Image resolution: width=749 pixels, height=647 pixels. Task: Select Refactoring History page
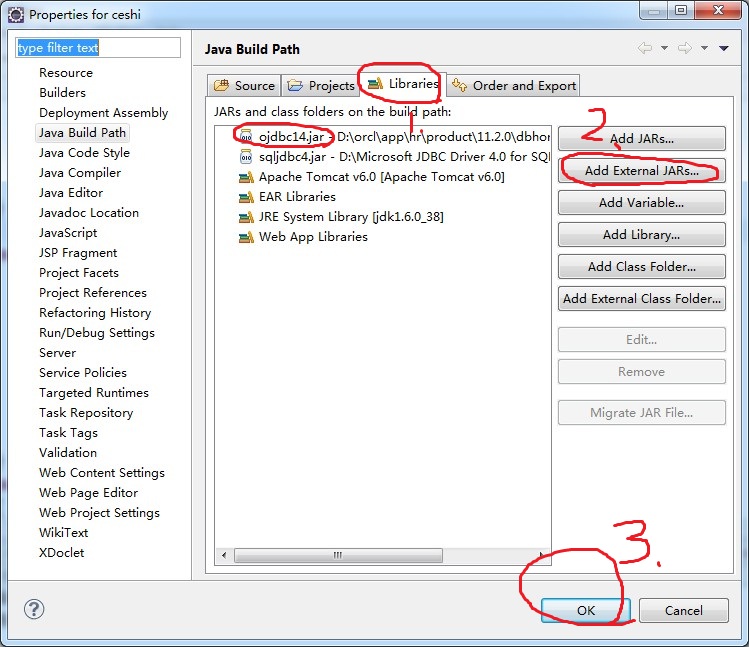click(x=95, y=313)
